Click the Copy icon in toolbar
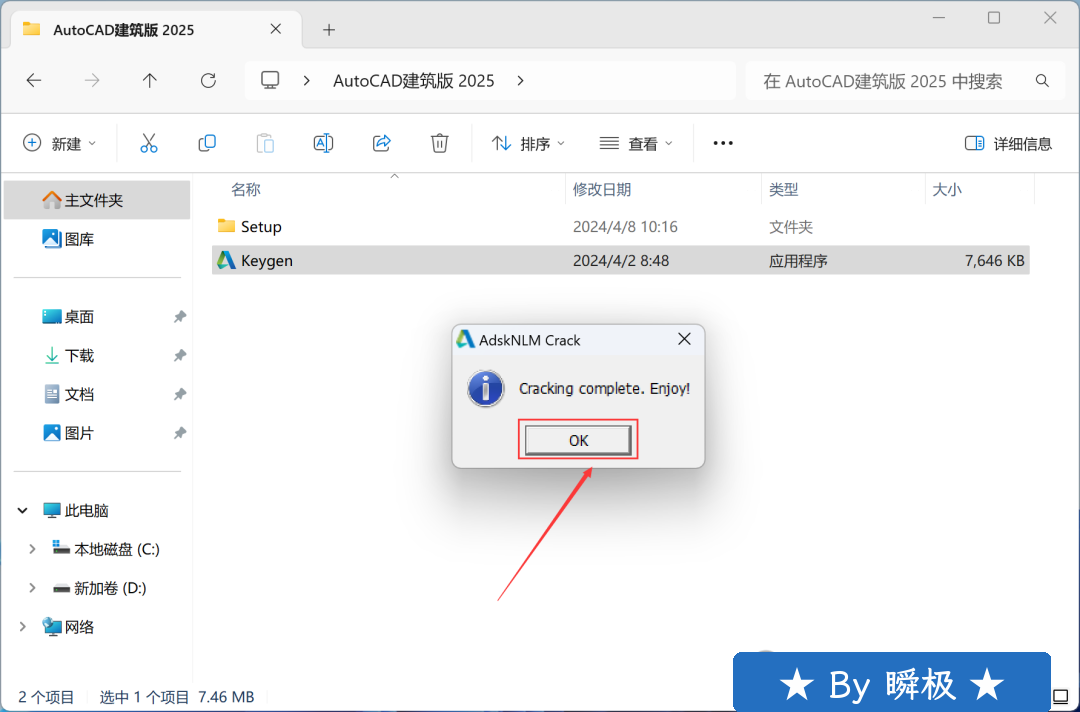The width and height of the screenshot is (1080, 712). (x=207, y=143)
